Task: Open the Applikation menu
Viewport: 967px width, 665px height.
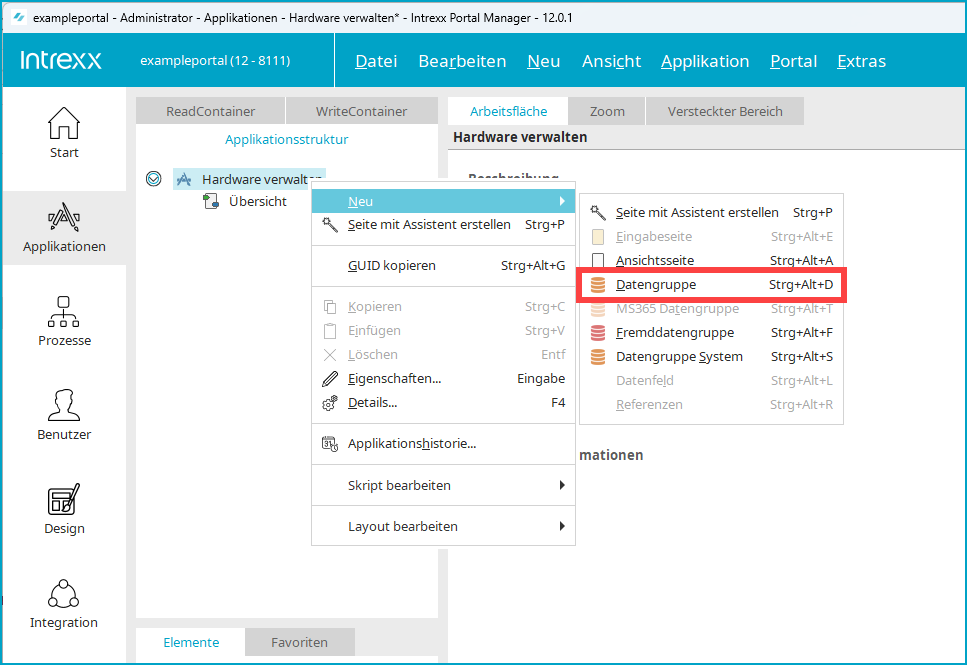Action: coord(705,61)
